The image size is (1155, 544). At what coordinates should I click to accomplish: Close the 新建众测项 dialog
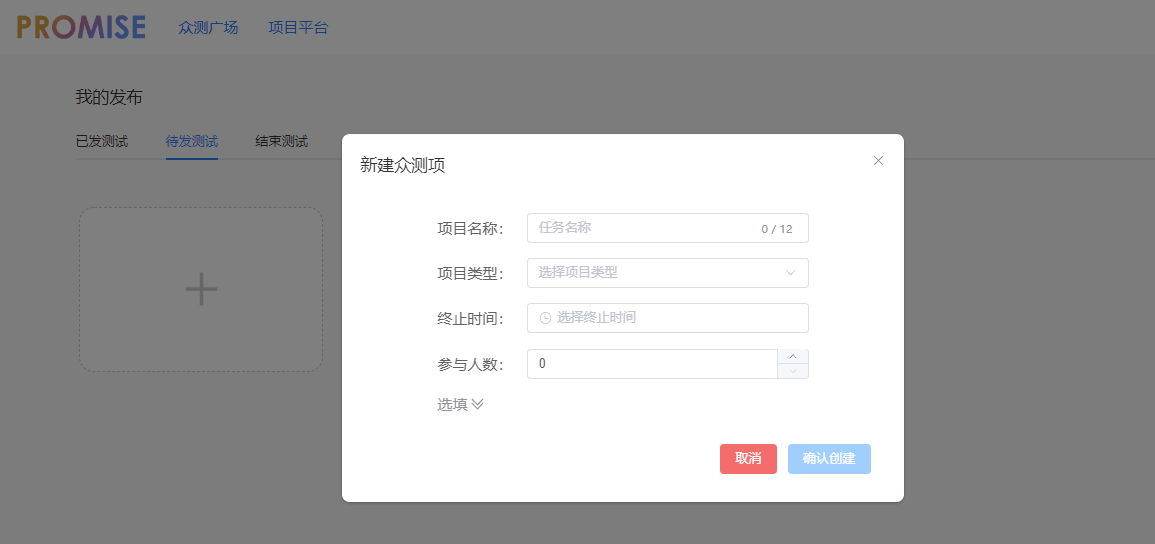tap(878, 160)
